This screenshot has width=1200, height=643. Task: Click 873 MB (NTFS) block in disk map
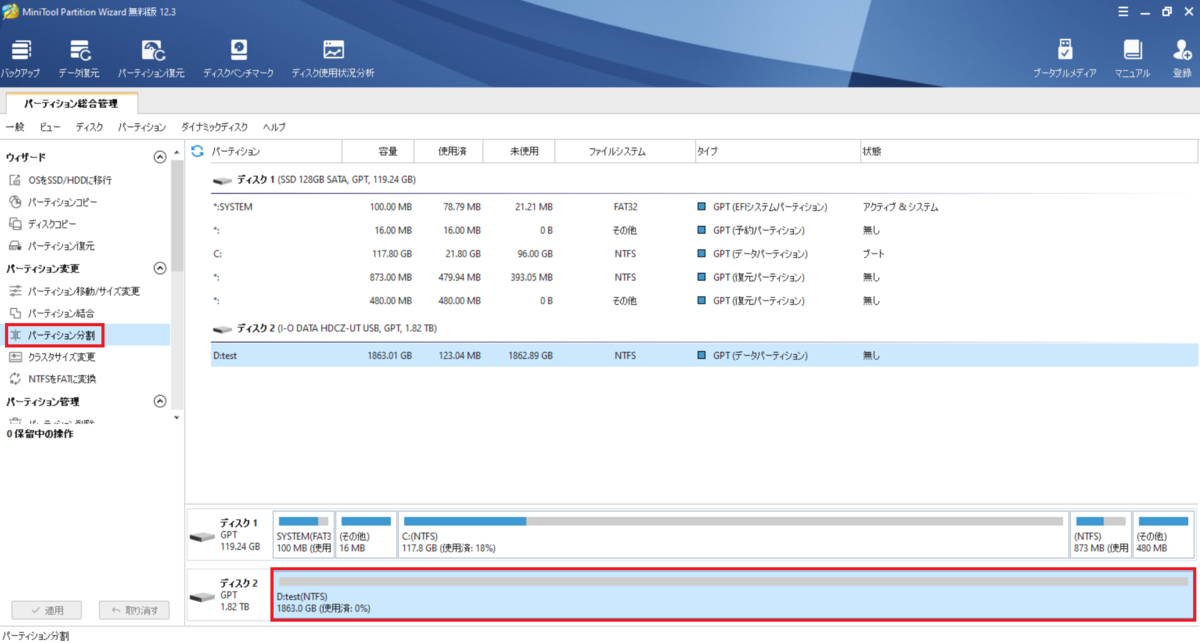pos(1099,536)
